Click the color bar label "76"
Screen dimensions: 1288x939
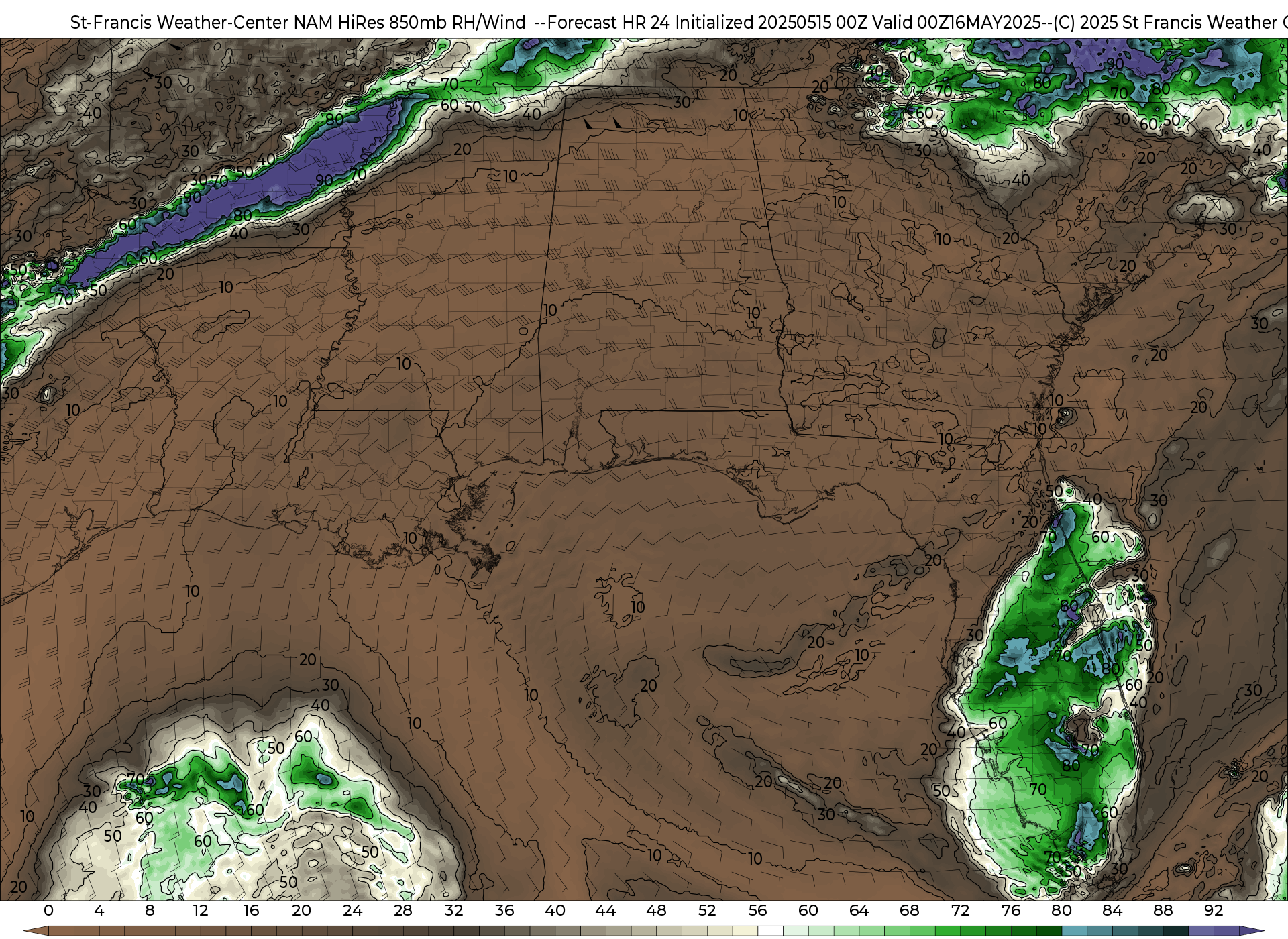click(1011, 910)
